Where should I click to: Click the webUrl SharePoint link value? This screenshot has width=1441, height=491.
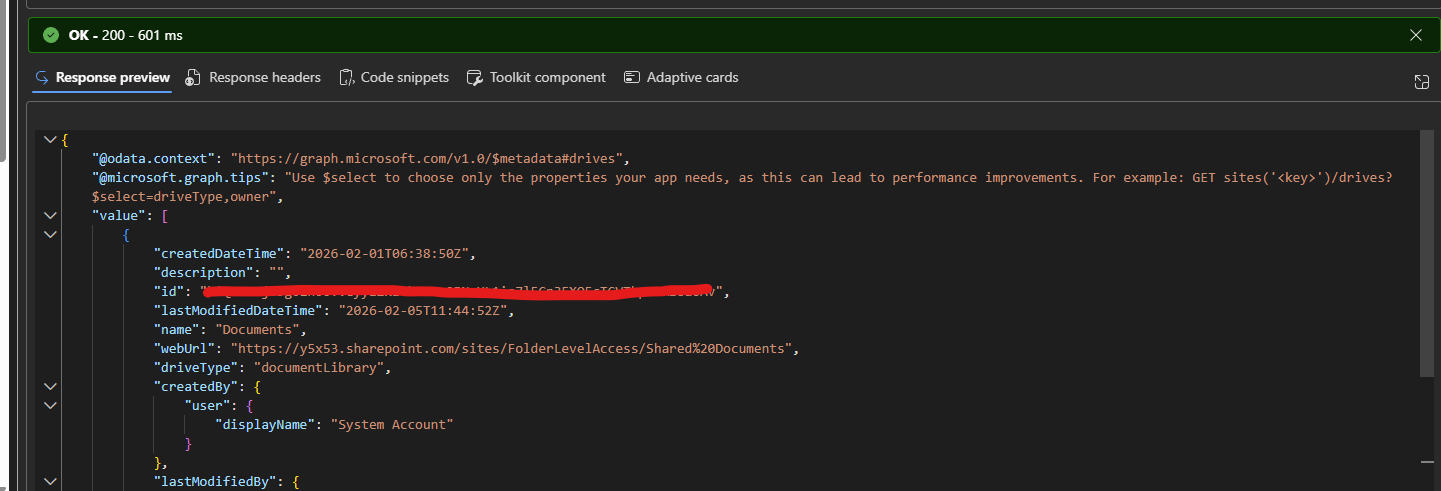517,348
